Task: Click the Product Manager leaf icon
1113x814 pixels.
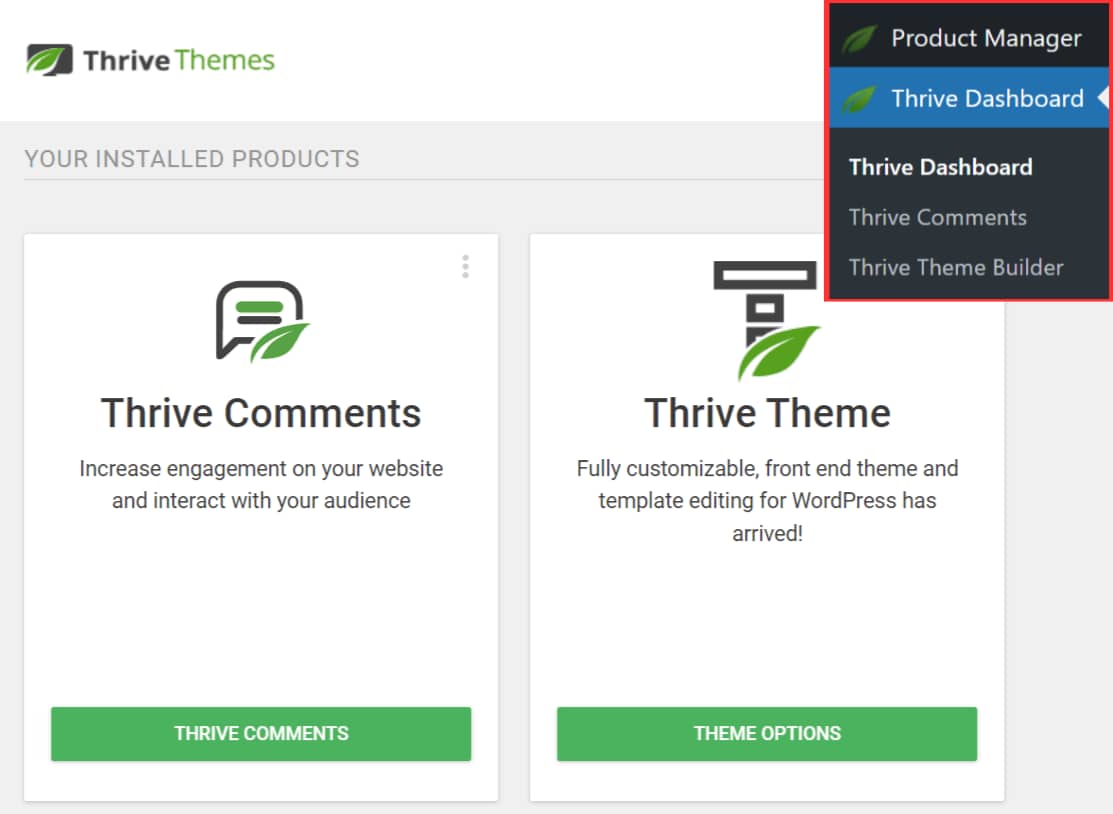Action: click(x=860, y=38)
